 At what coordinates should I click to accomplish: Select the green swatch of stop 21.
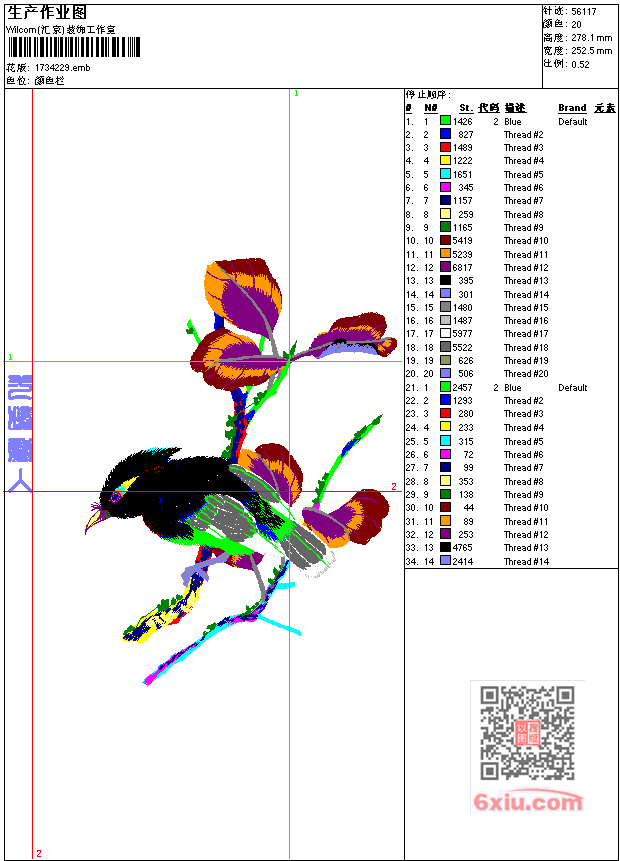click(445, 387)
